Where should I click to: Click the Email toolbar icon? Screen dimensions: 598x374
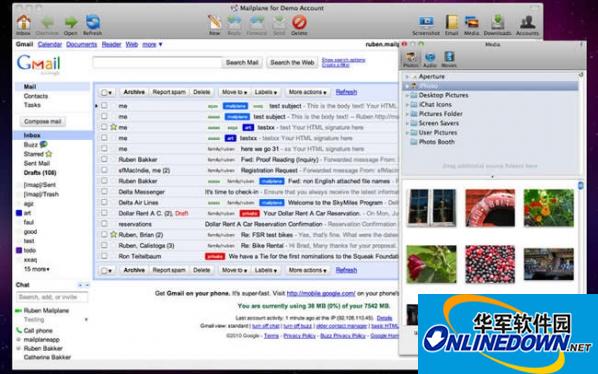[452, 22]
